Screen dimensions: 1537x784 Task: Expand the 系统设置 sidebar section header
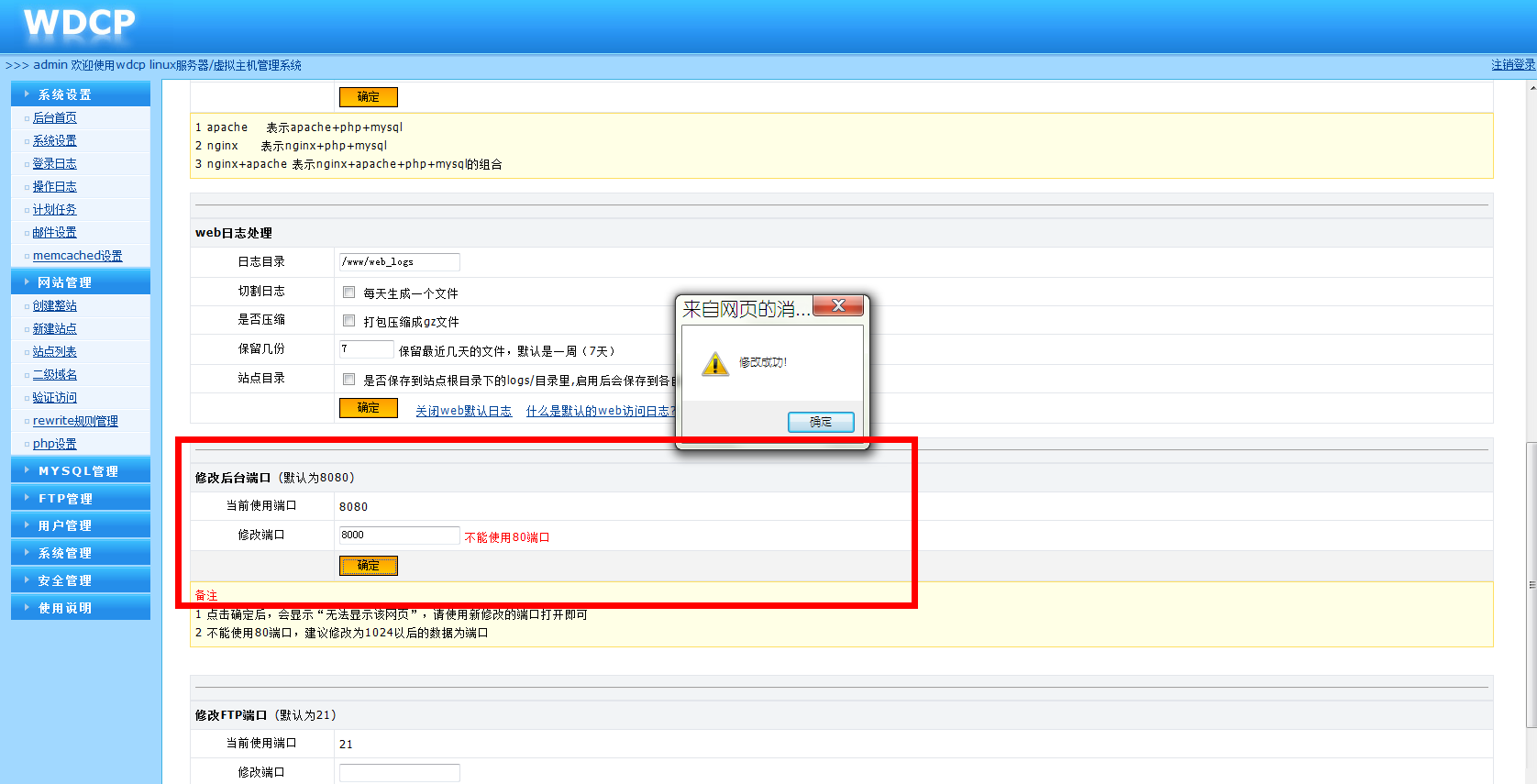pos(81,94)
